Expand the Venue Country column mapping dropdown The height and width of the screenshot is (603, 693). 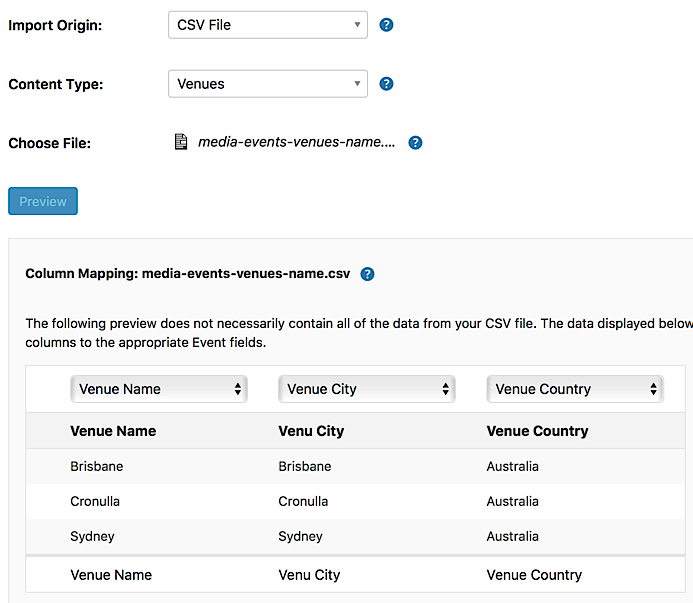pyautogui.click(x=575, y=389)
